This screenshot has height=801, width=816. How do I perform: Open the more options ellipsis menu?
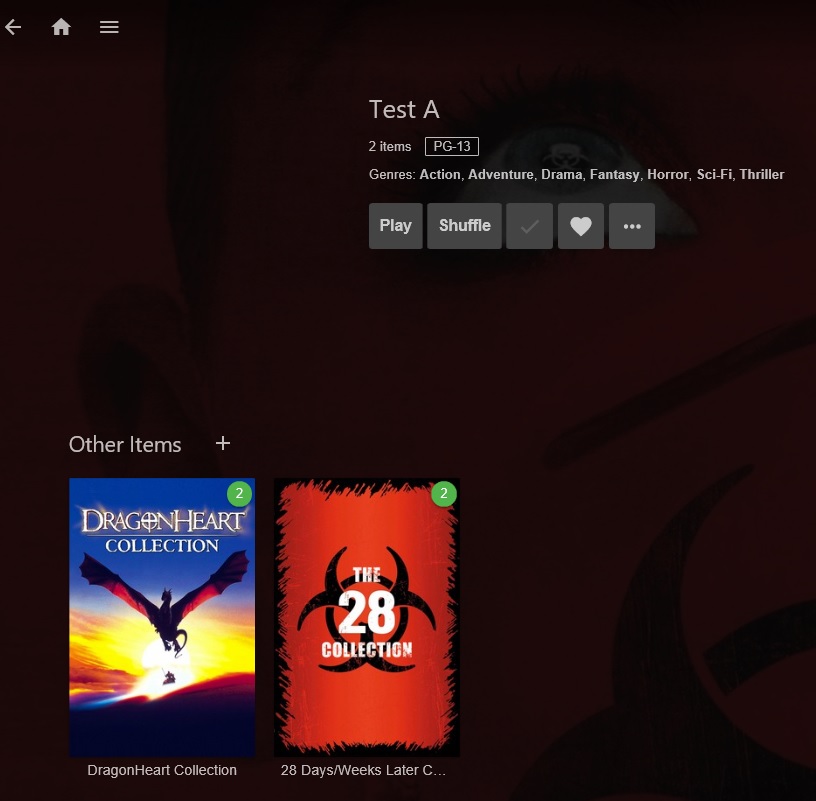[x=631, y=225]
